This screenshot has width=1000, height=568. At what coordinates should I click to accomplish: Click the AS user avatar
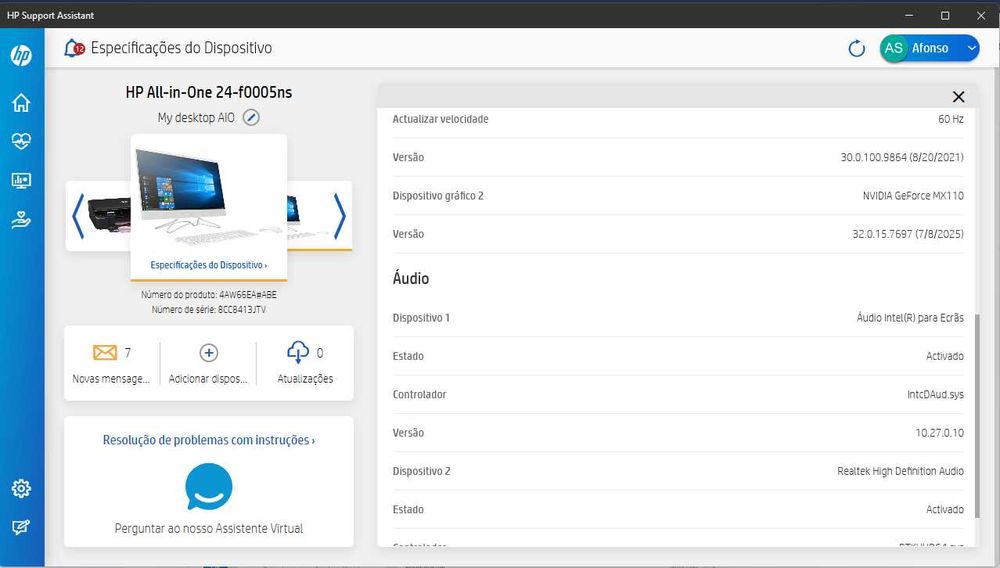click(x=894, y=48)
